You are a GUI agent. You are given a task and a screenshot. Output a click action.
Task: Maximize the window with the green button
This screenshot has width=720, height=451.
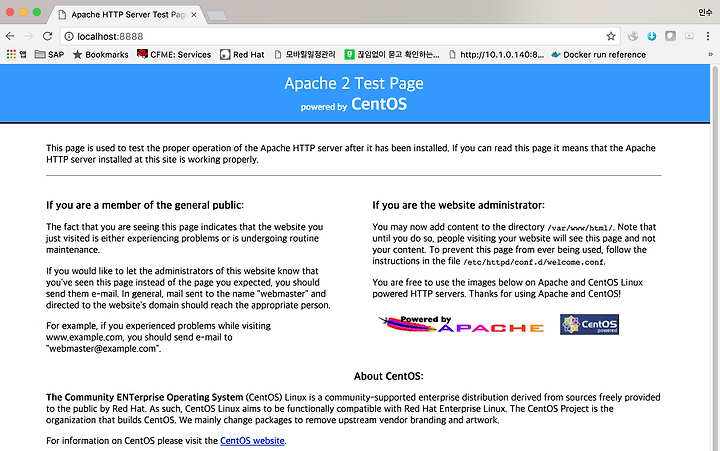(37, 12)
